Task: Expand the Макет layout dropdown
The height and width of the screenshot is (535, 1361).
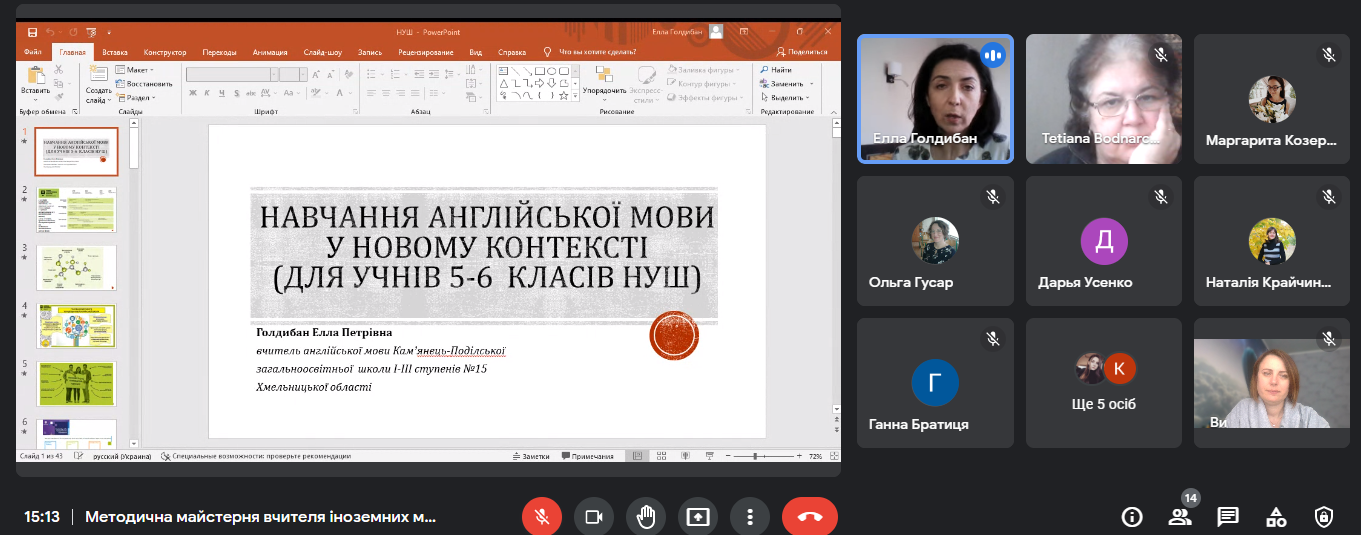Action: point(136,70)
